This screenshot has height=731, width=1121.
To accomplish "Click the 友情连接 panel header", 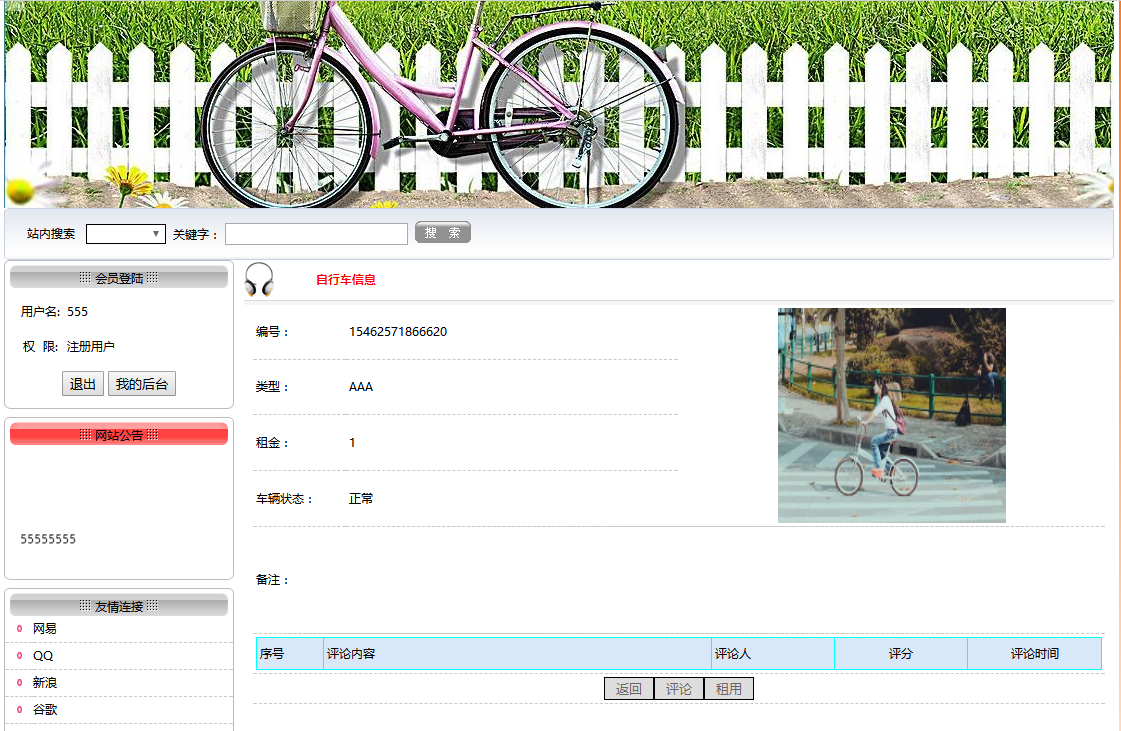I will coord(119,606).
